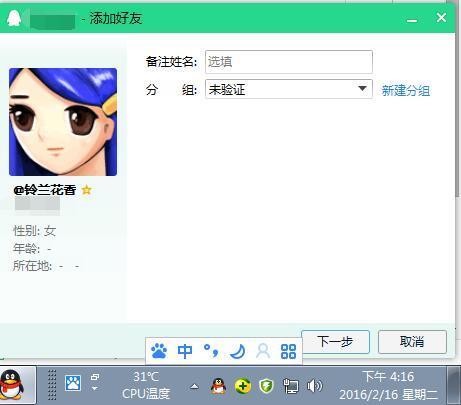Click the green shield security tray icon
This screenshot has width=461, height=405.
tap(266, 386)
